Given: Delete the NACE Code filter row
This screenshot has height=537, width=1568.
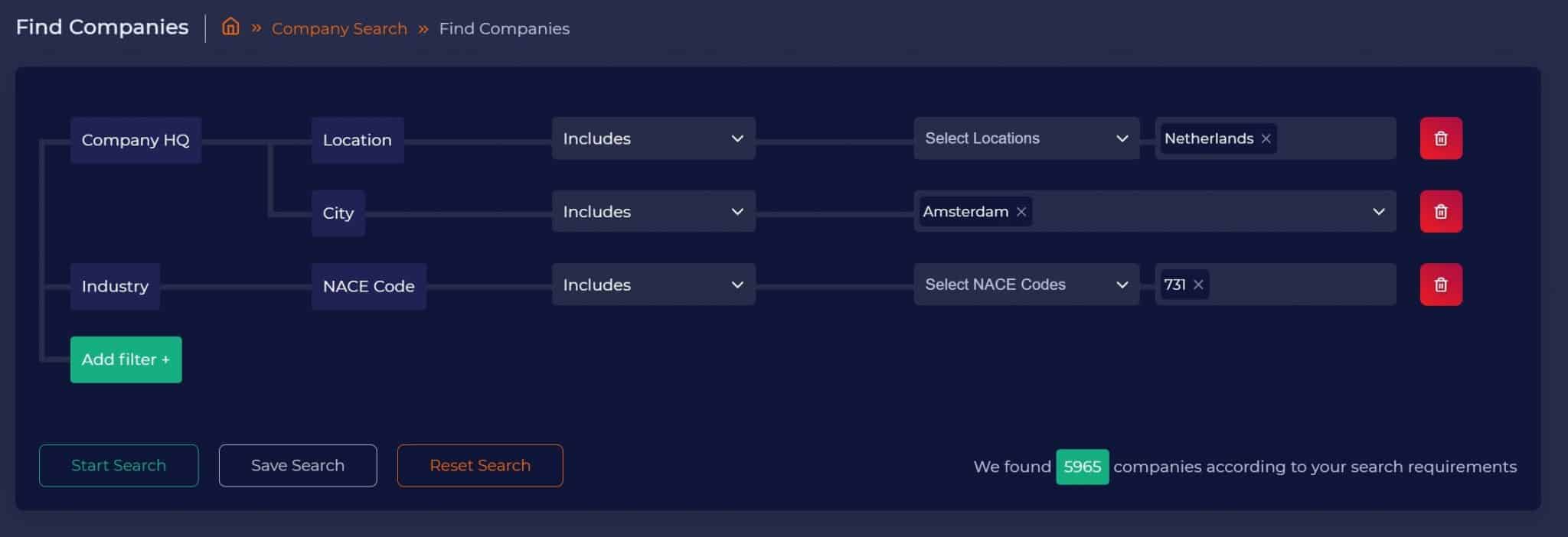Looking at the screenshot, I should coord(1440,285).
